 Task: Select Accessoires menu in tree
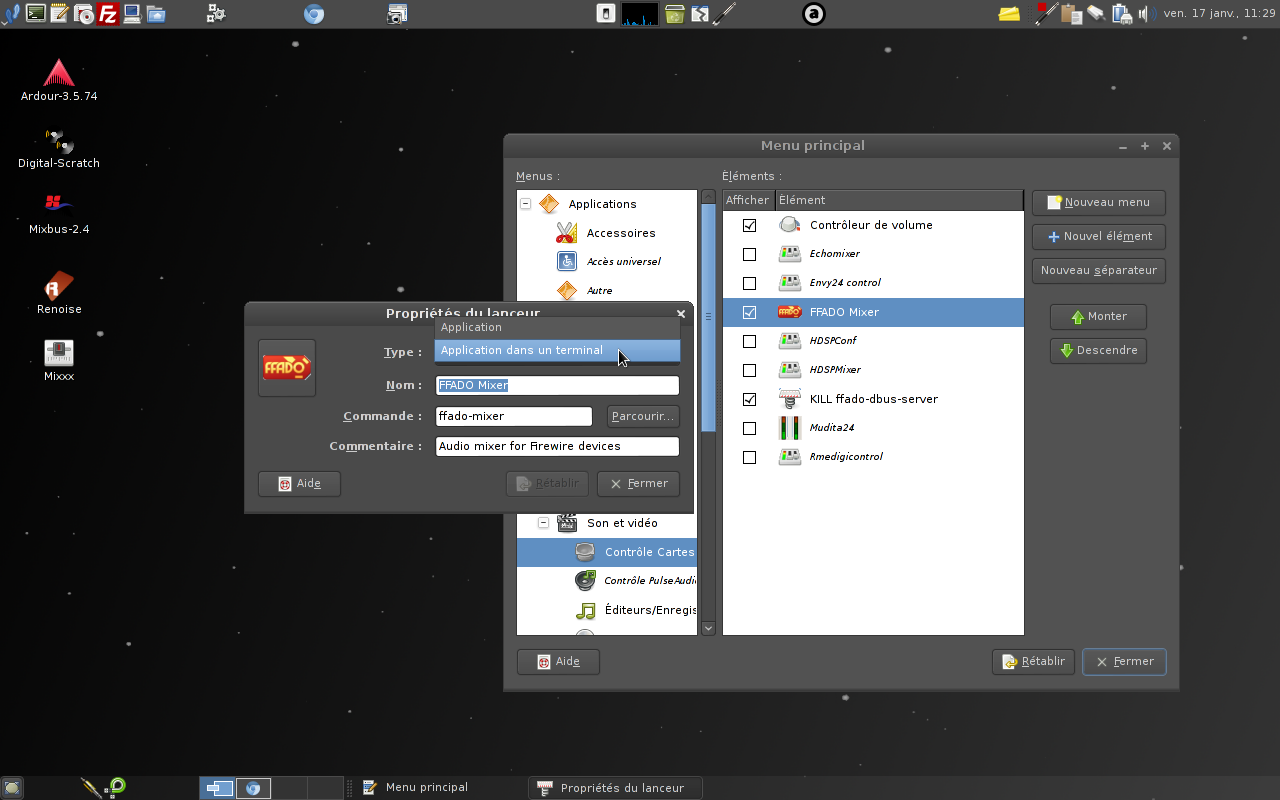(620, 233)
